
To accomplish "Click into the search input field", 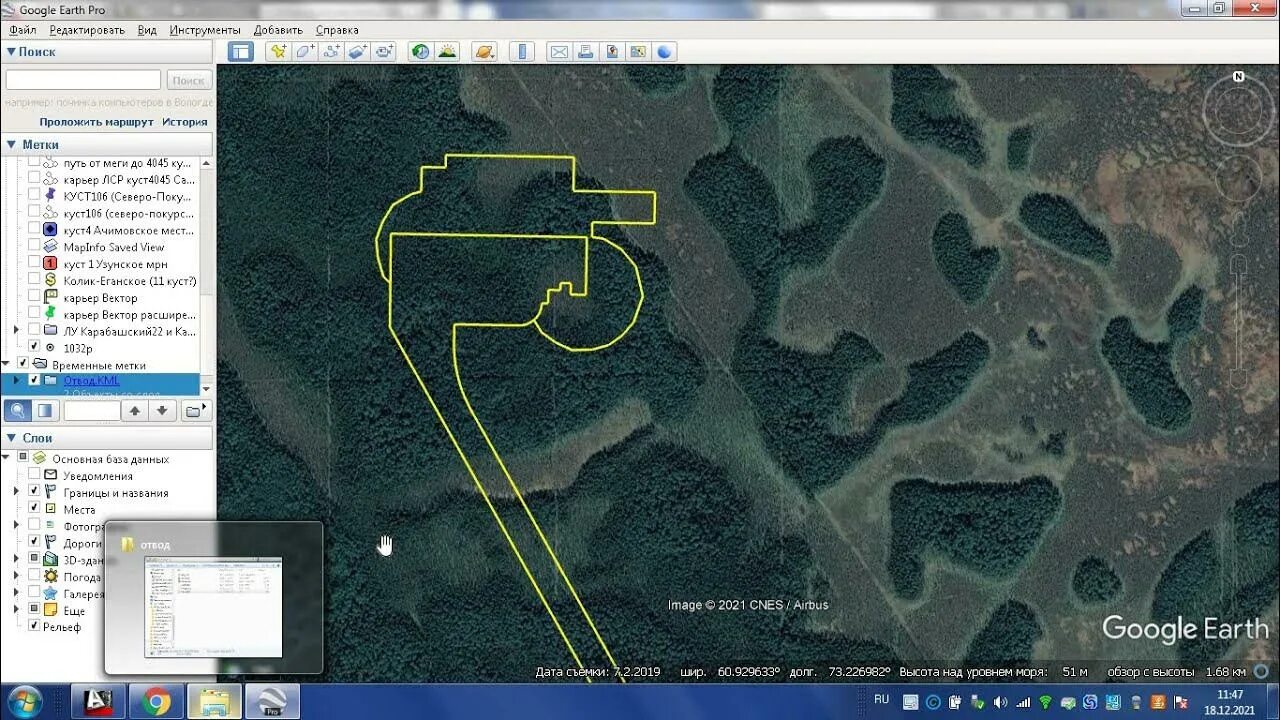I will point(83,80).
